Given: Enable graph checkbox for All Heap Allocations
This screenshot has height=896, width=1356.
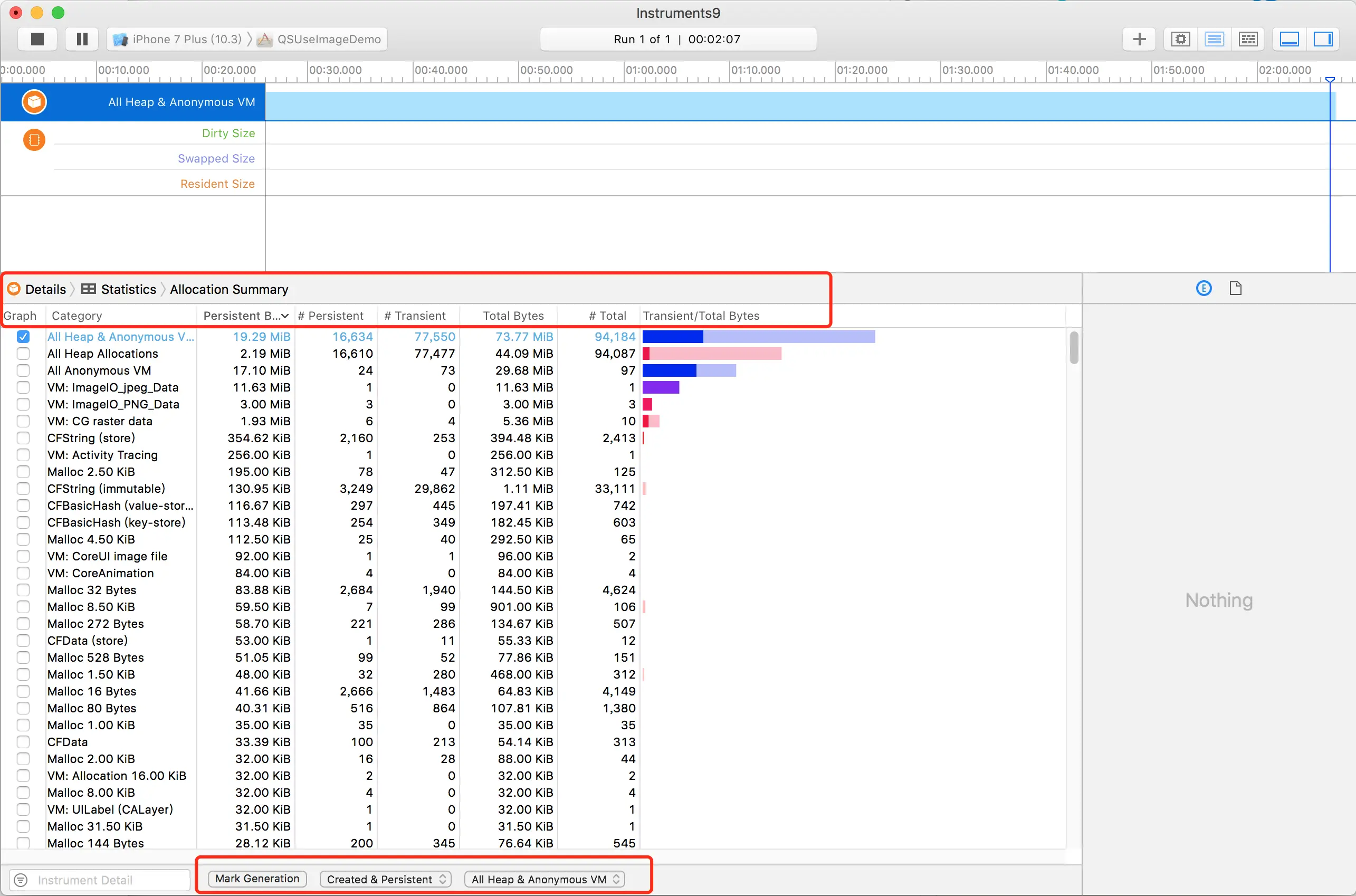Looking at the screenshot, I should coord(23,354).
